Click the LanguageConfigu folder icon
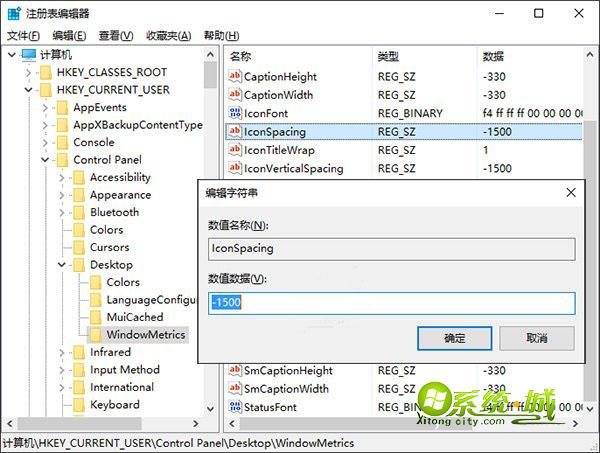The image size is (600, 453). [x=96, y=300]
